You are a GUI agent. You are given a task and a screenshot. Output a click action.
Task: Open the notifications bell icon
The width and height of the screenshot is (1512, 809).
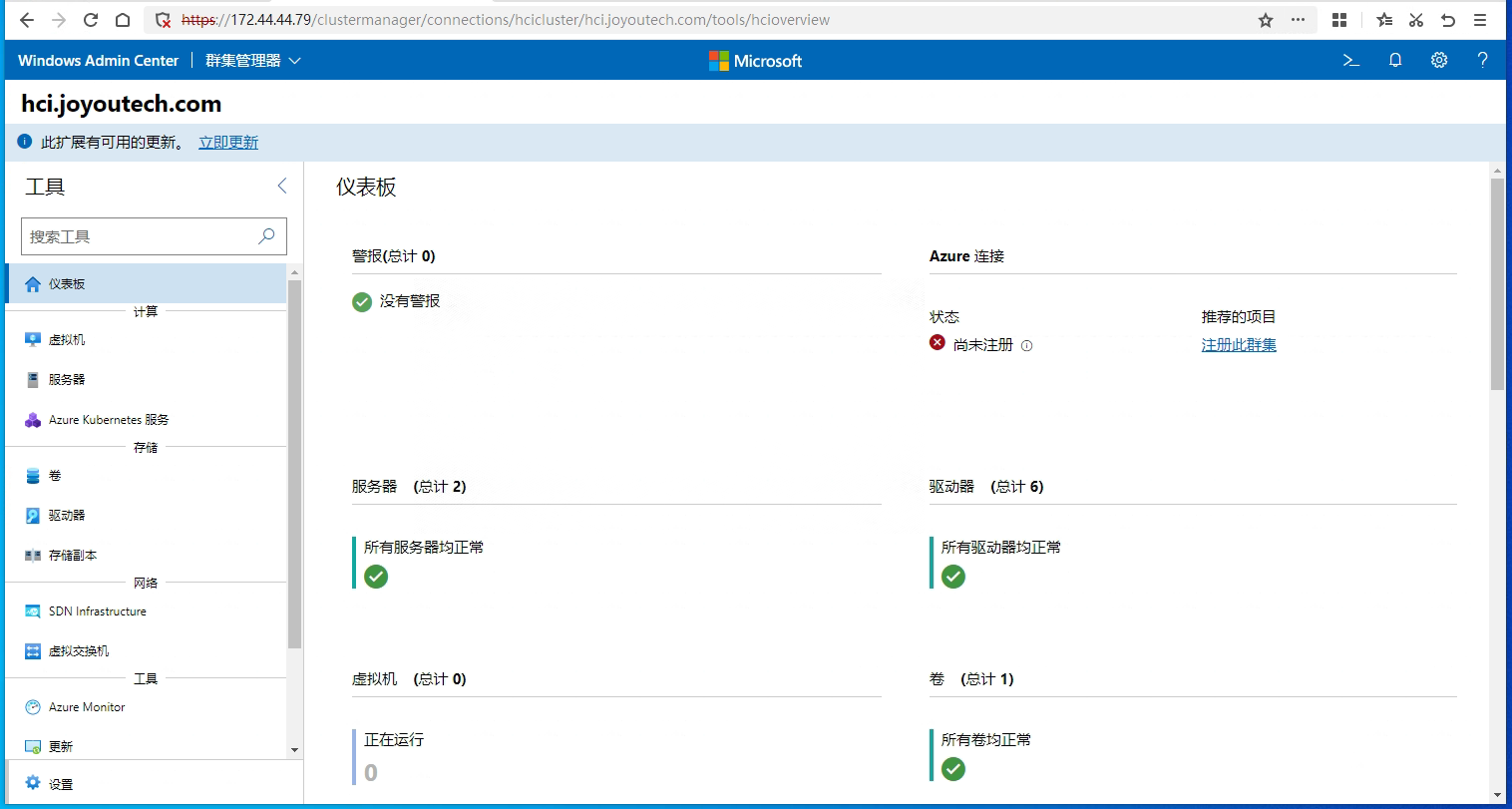[1395, 61]
